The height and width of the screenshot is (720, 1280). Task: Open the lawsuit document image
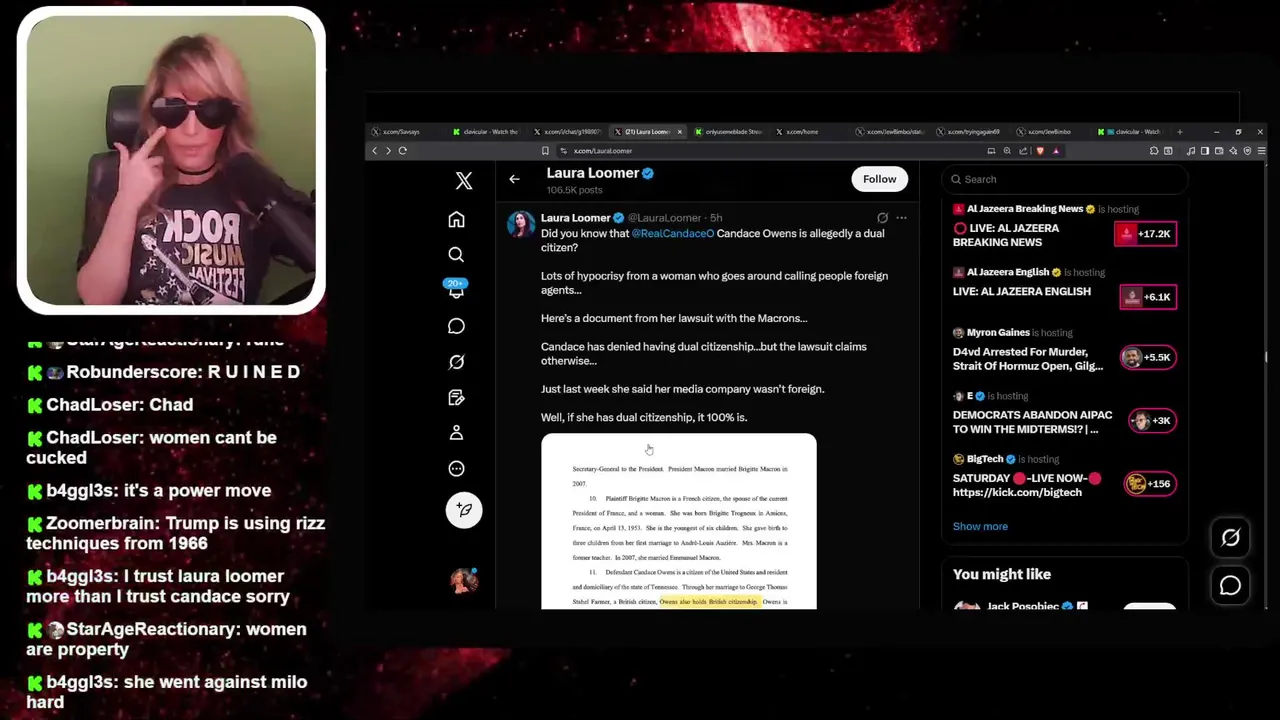679,521
